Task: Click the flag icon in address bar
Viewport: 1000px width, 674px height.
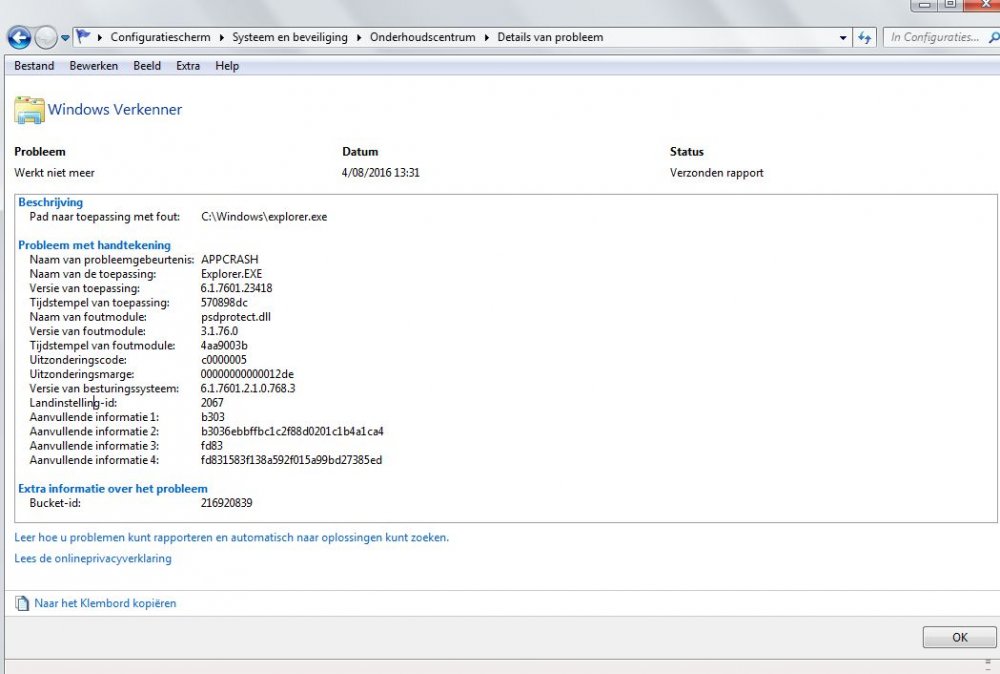Action: [x=84, y=37]
